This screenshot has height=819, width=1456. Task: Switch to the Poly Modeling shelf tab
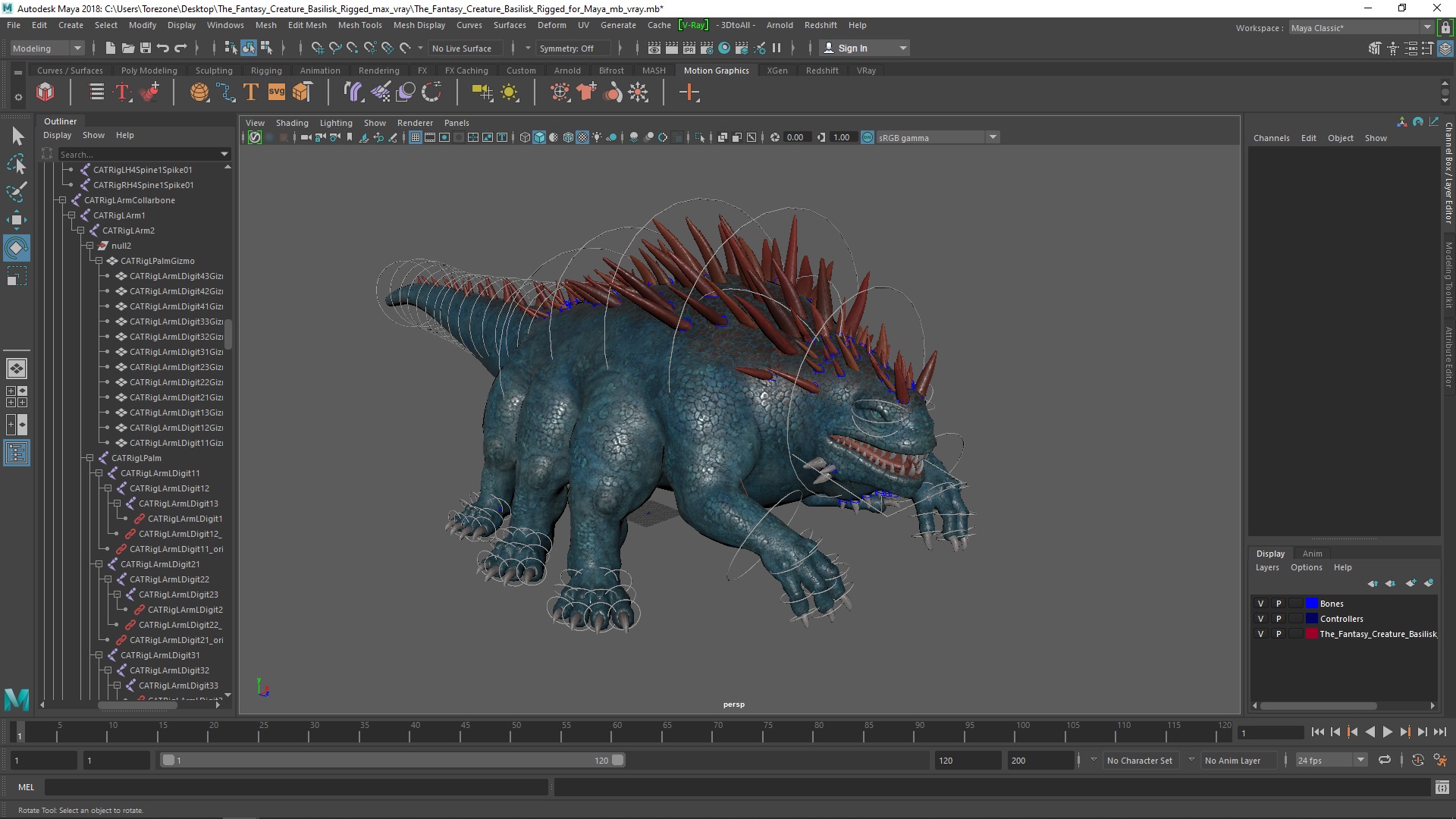tap(149, 71)
